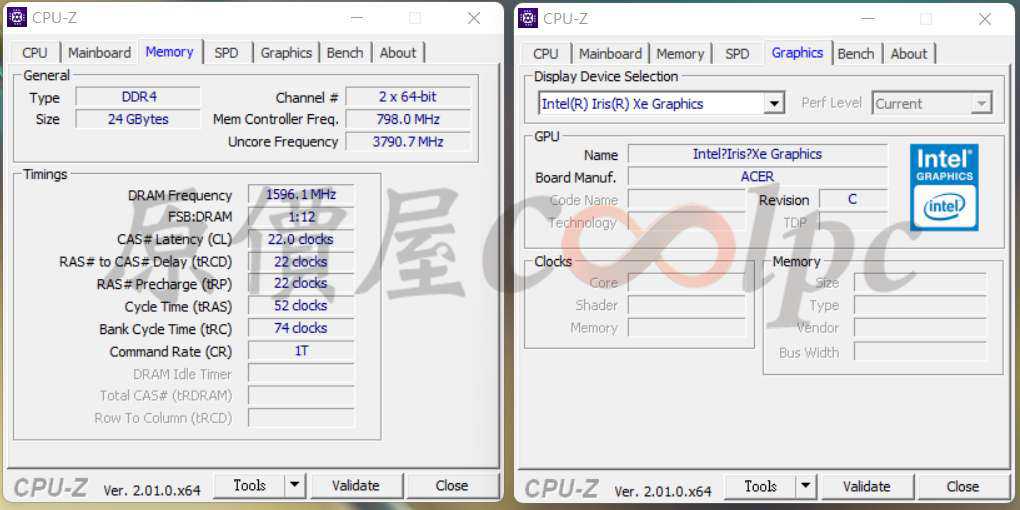Click CPU-Z app icon in left window title bar
The image size is (1020, 510).
click(17, 18)
